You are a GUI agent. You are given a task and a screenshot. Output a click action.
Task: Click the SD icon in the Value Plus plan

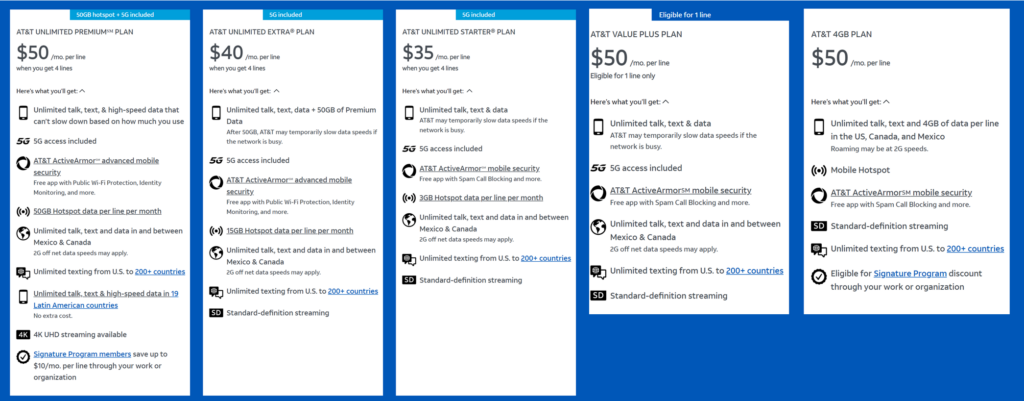click(x=598, y=296)
